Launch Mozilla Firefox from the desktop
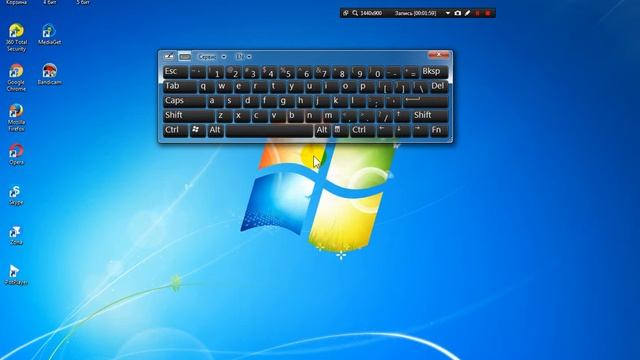Viewport: 640px width, 360px height. 16,117
